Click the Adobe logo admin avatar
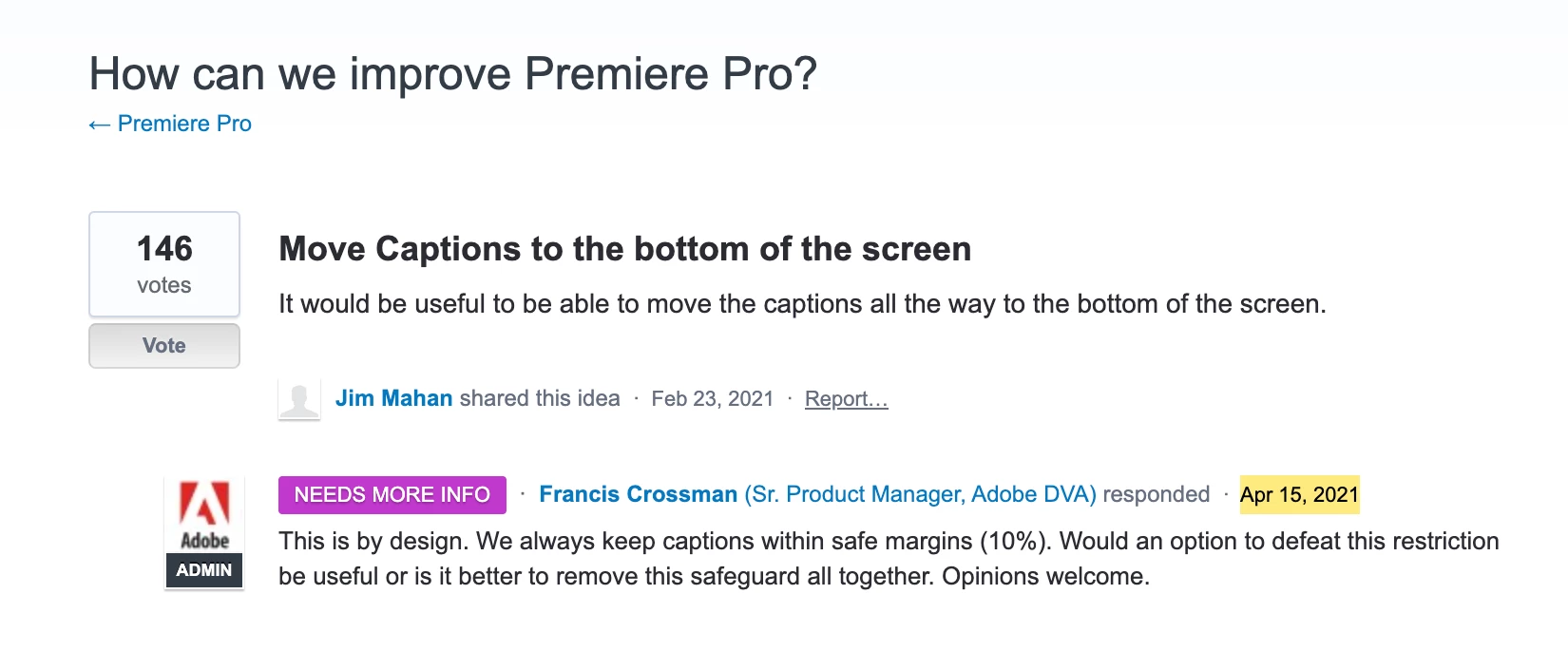 [204, 514]
